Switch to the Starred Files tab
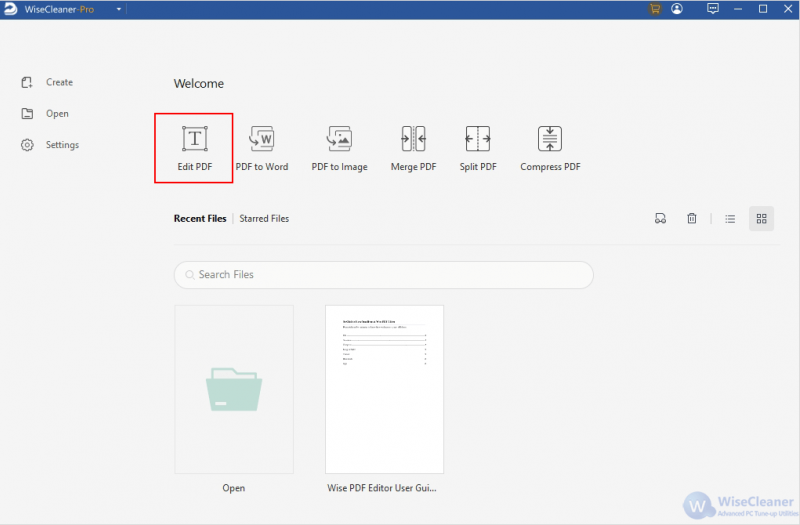The height and width of the screenshot is (525, 800). [x=264, y=218]
